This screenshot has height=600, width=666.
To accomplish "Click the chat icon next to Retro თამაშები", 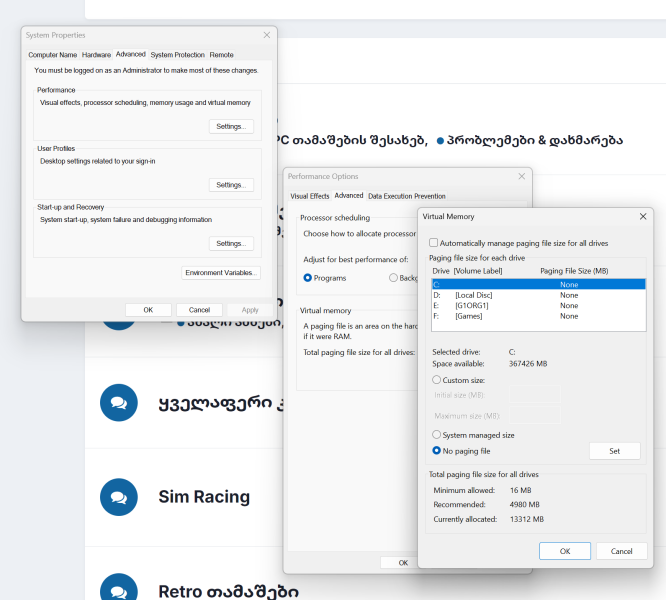I will (119, 590).
